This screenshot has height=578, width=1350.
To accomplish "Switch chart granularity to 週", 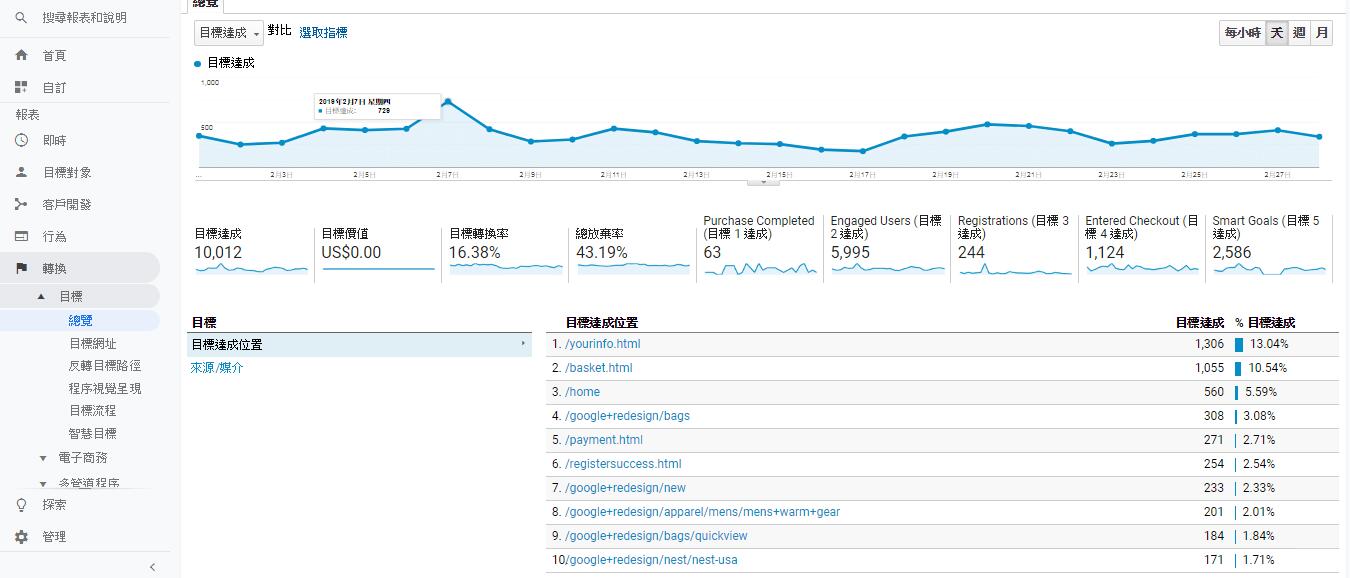I will pos(1299,33).
